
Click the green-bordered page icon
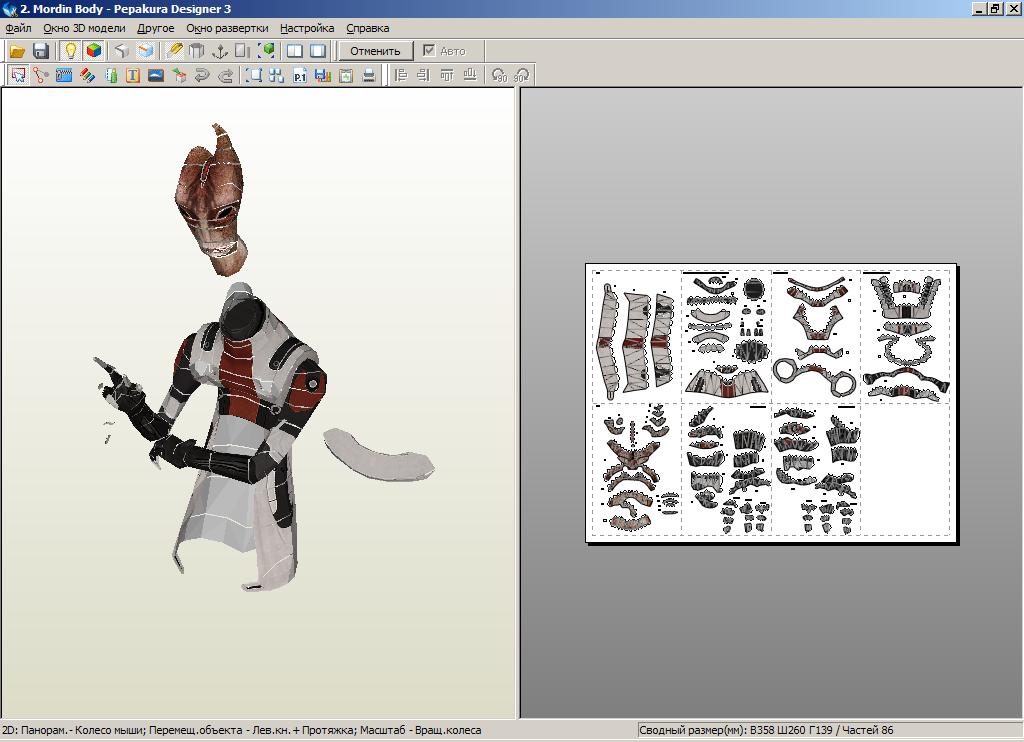345,76
